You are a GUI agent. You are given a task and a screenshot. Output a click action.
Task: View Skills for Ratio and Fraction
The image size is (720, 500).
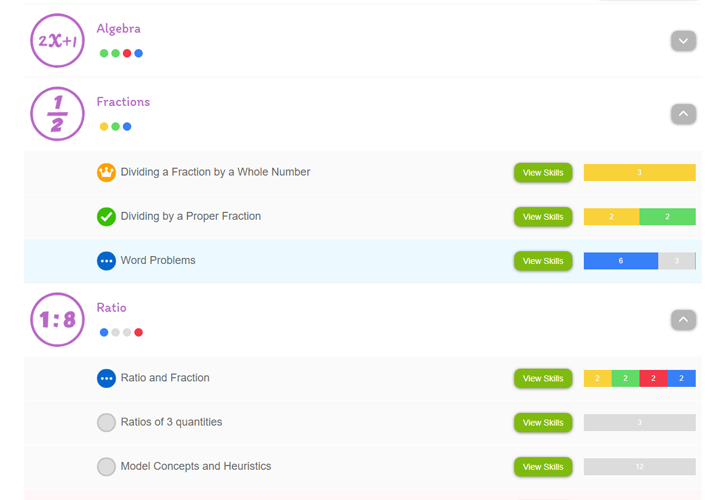point(543,379)
